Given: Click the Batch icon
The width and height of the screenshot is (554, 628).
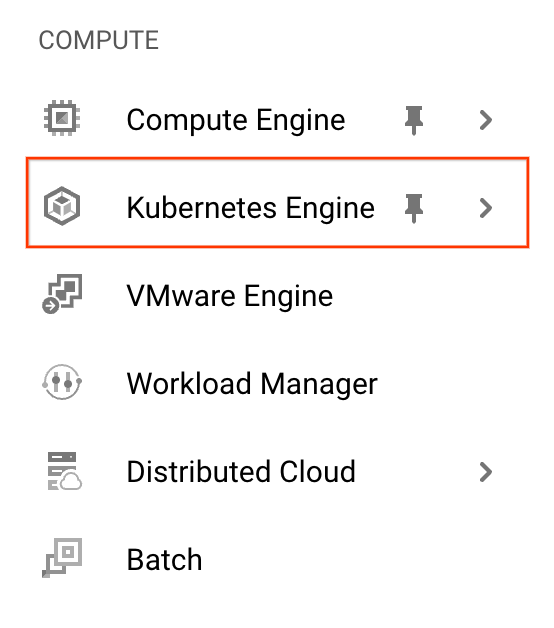Looking at the screenshot, I should coord(62,558).
